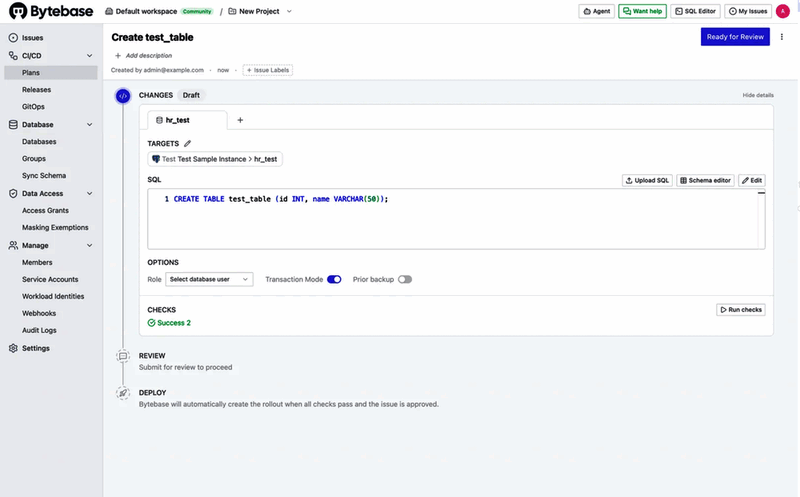Click the Bytebase logo
Image resolution: width=800 pixels, height=497 pixels.
coord(51,11)
